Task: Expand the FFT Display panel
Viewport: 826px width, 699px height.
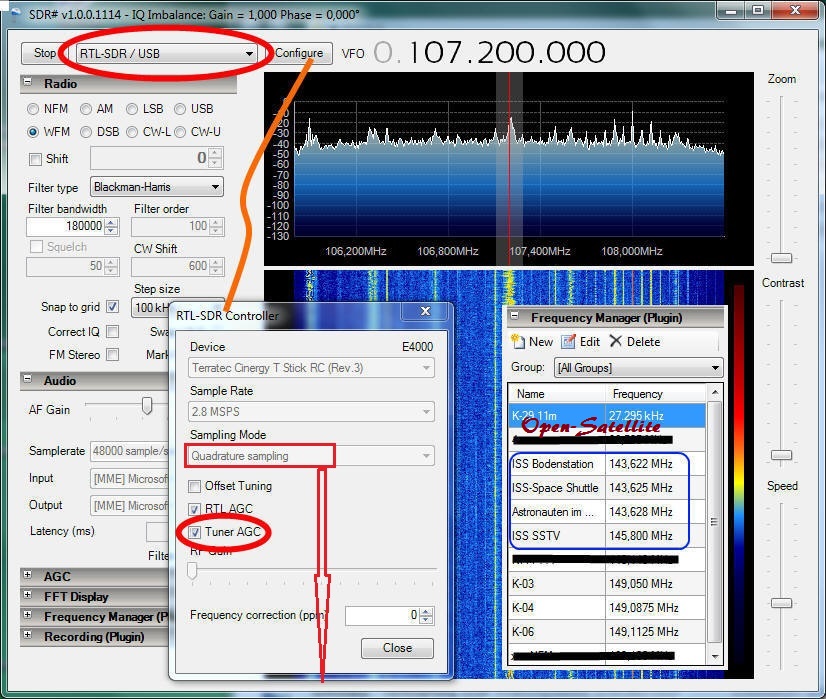Action: (28, 595)
